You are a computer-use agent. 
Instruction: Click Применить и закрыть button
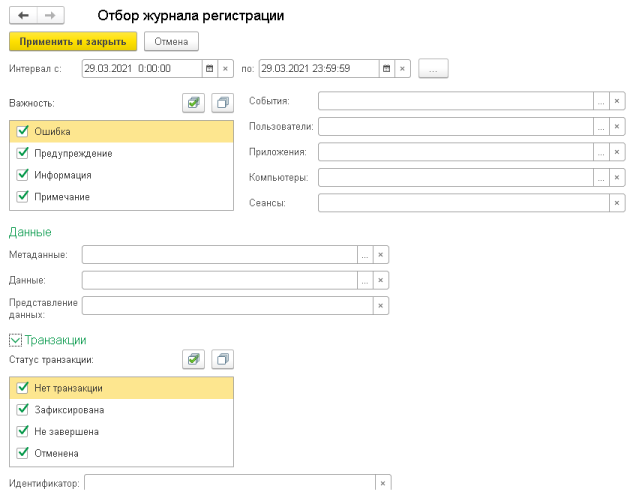click(73, 41)
